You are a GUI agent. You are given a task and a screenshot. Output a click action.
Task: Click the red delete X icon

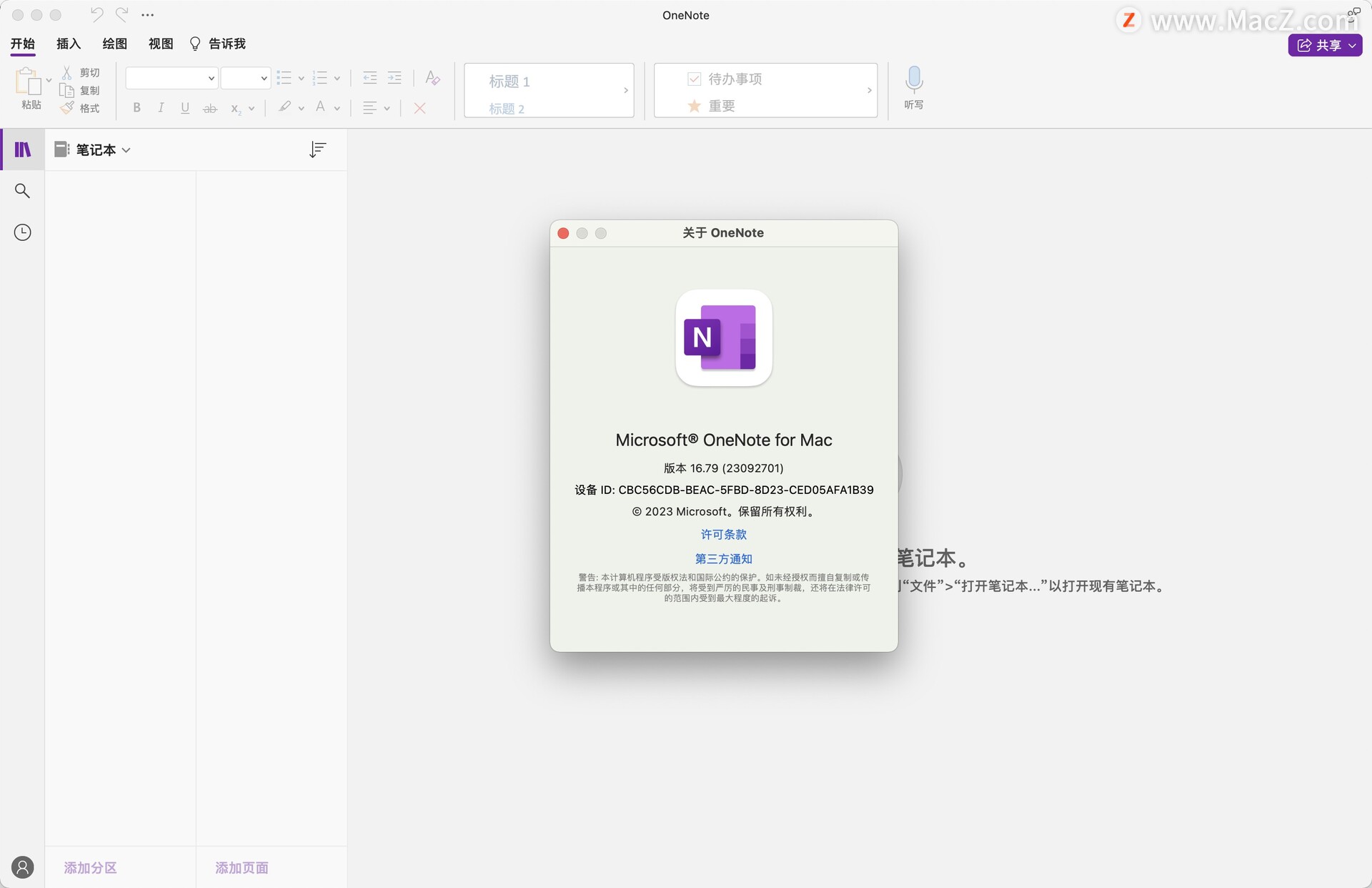tap(420, 108)
